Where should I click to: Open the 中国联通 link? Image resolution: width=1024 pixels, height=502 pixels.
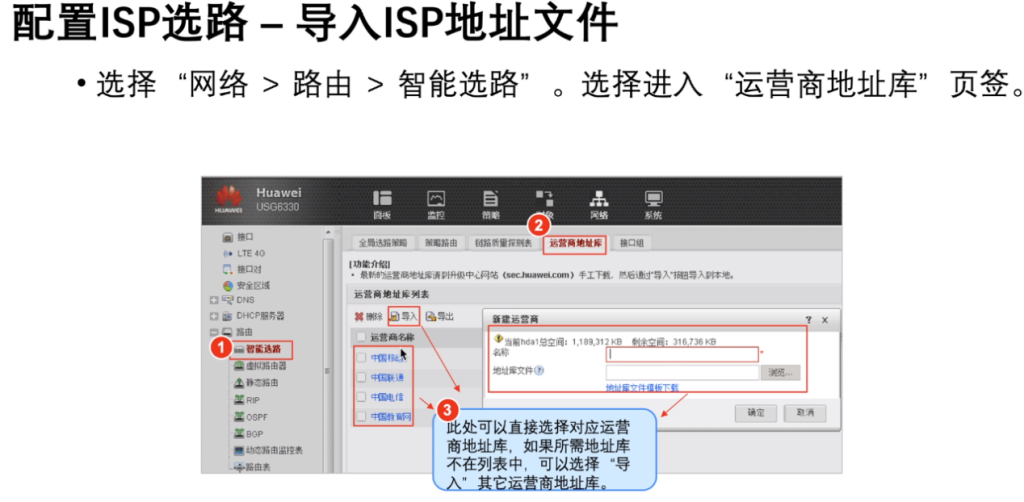(387, 377)
